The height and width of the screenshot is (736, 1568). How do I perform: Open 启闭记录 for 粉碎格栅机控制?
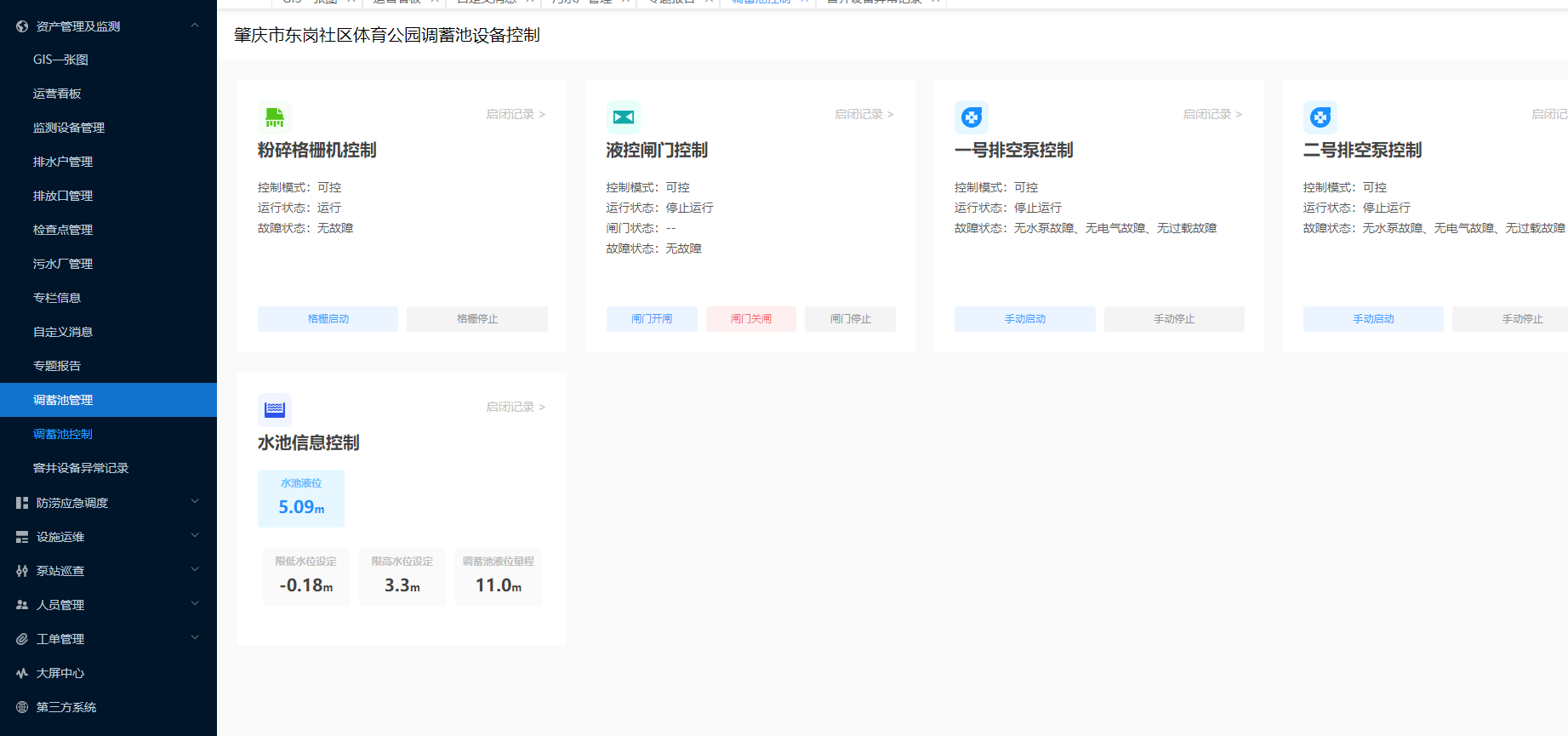(x=516, y=114)
